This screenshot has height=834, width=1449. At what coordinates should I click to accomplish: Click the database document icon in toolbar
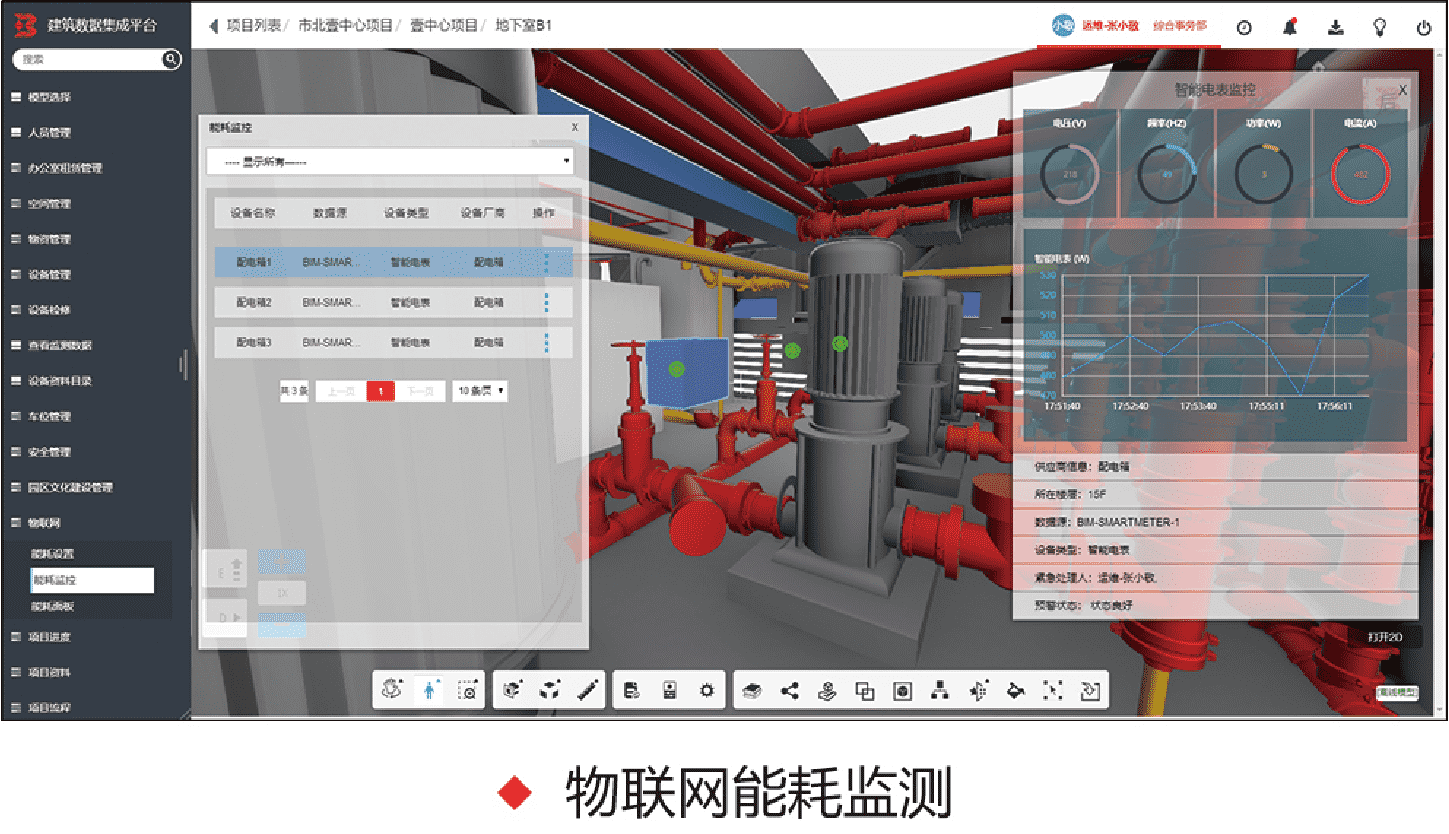coord(632,690)
